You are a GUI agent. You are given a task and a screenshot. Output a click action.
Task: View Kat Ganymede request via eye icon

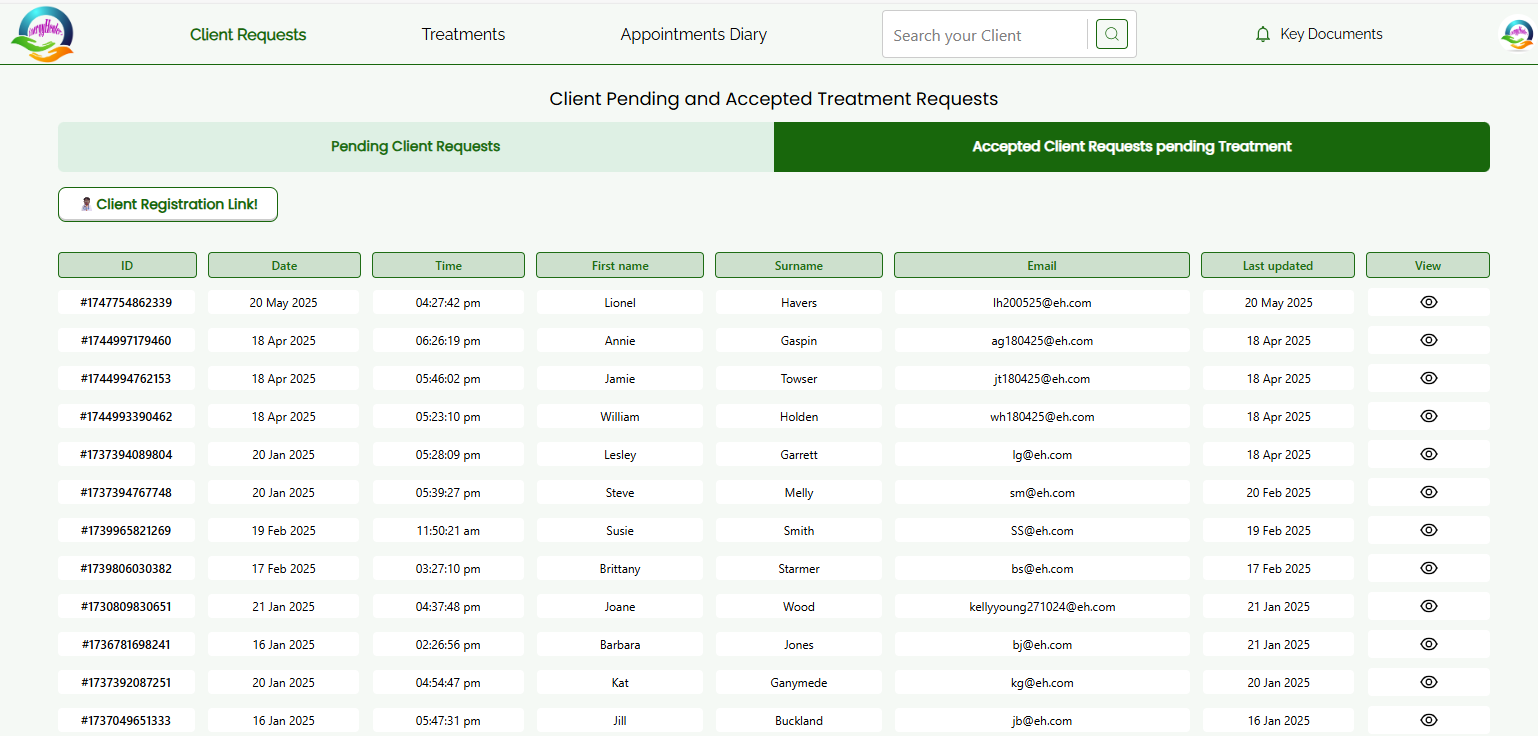(1429, 682)
